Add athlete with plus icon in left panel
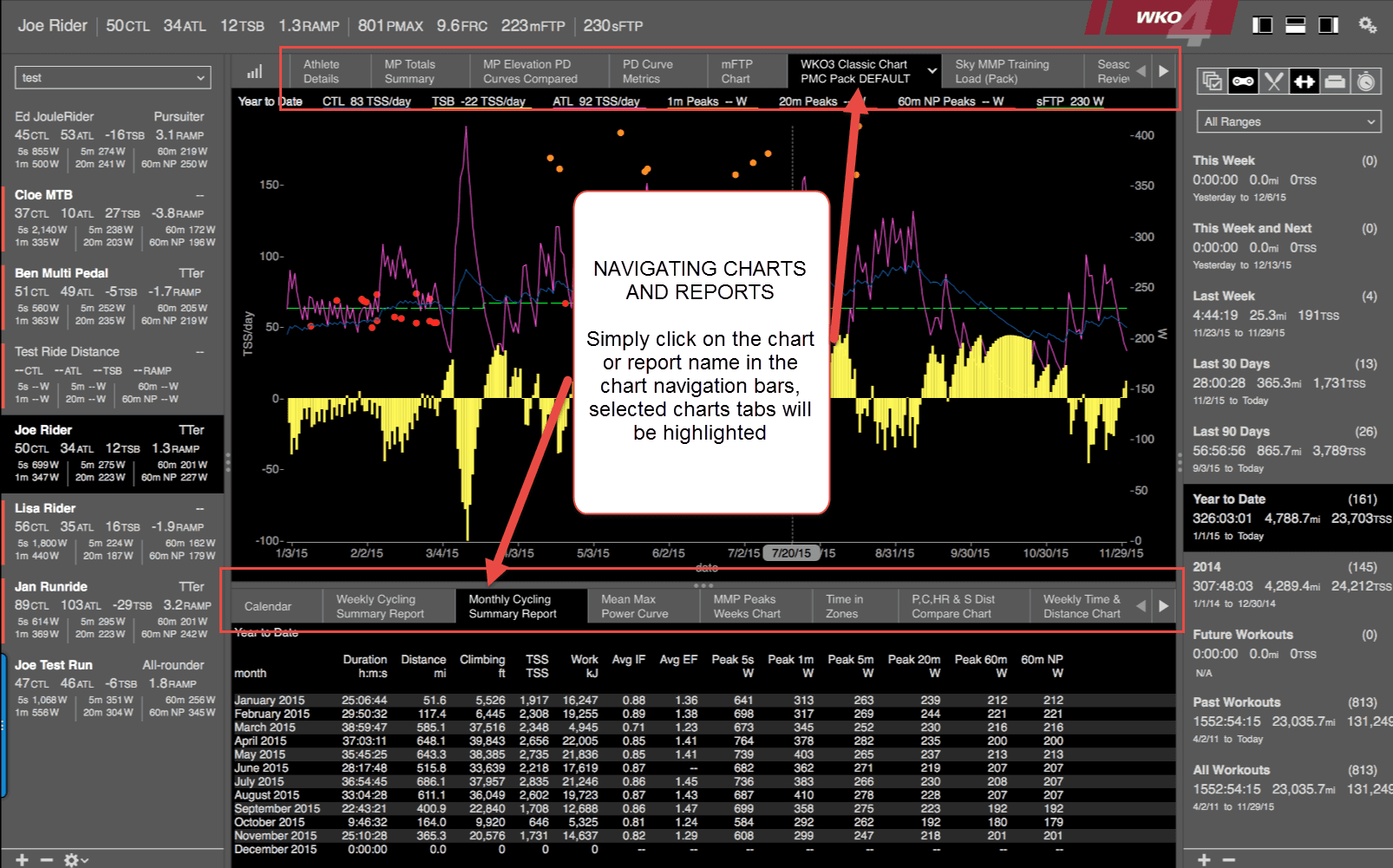This screenshot has height=868, width=1393. tap(22, 859)
